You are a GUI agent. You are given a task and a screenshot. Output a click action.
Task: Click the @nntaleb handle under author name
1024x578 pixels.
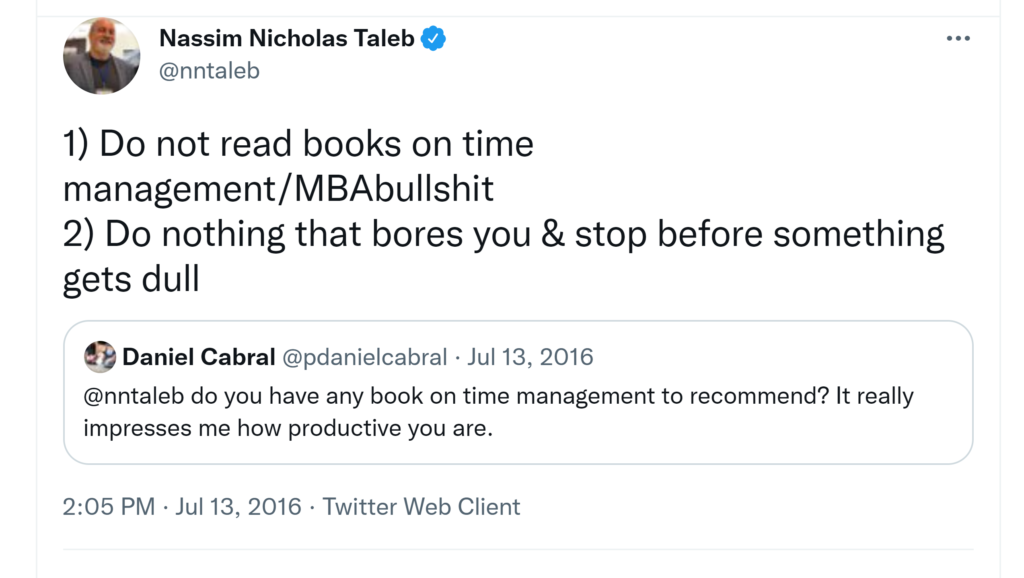click(x=209, y=72)
